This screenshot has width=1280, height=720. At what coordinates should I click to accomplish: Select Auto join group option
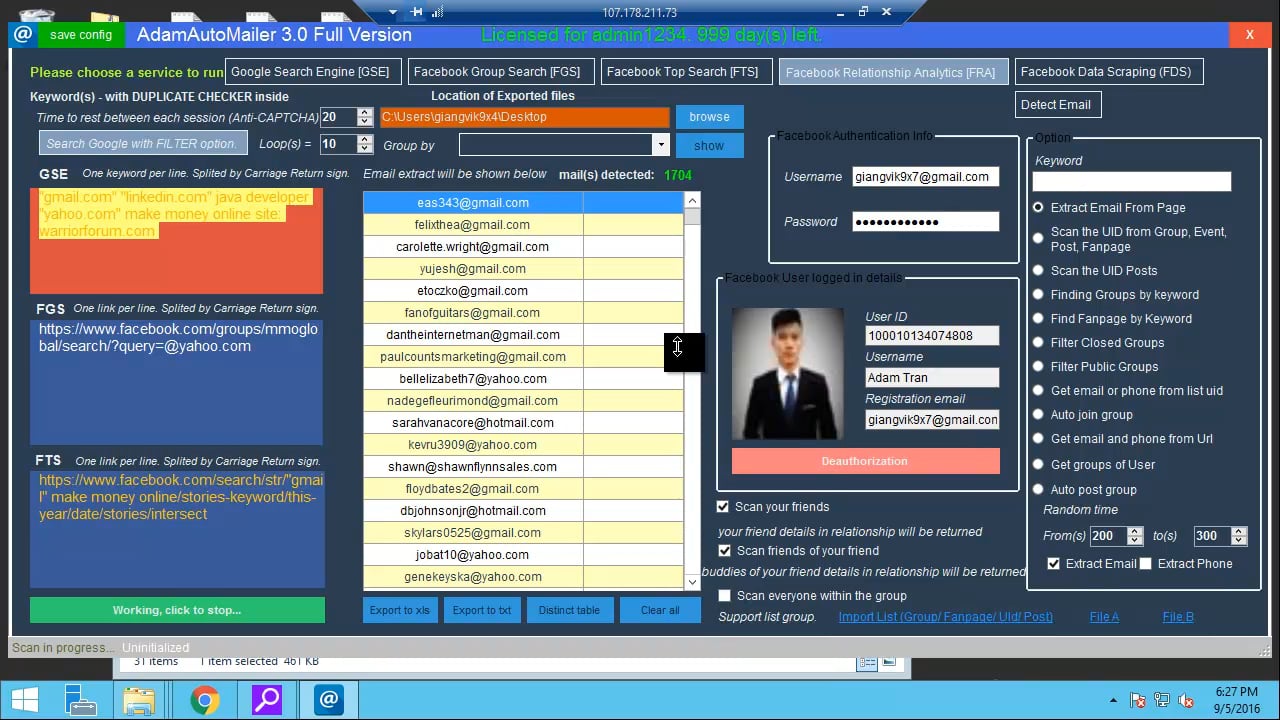pos(1038,414)
